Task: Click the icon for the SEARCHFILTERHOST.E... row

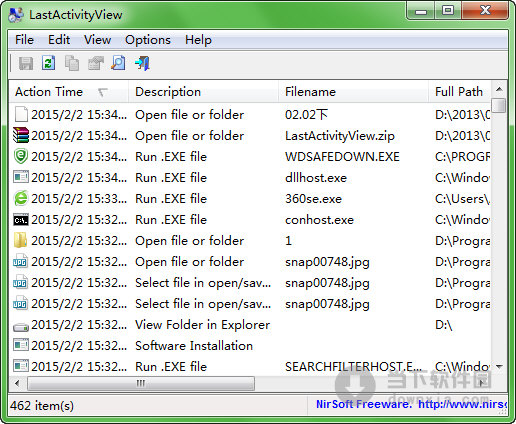Action: point(21,366)
